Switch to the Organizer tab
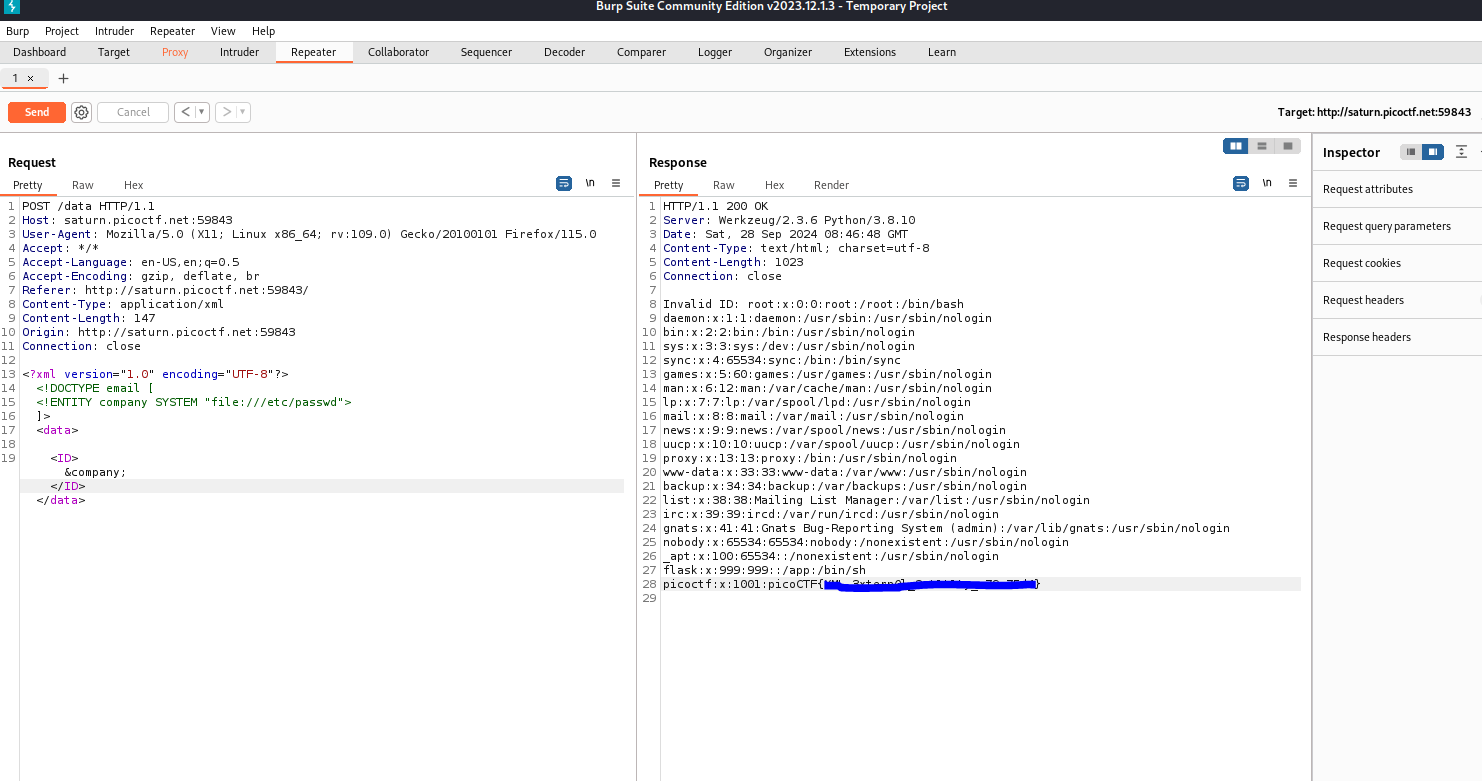The height and width of the screenshot is (781, 1482). [x=788, y=52]
